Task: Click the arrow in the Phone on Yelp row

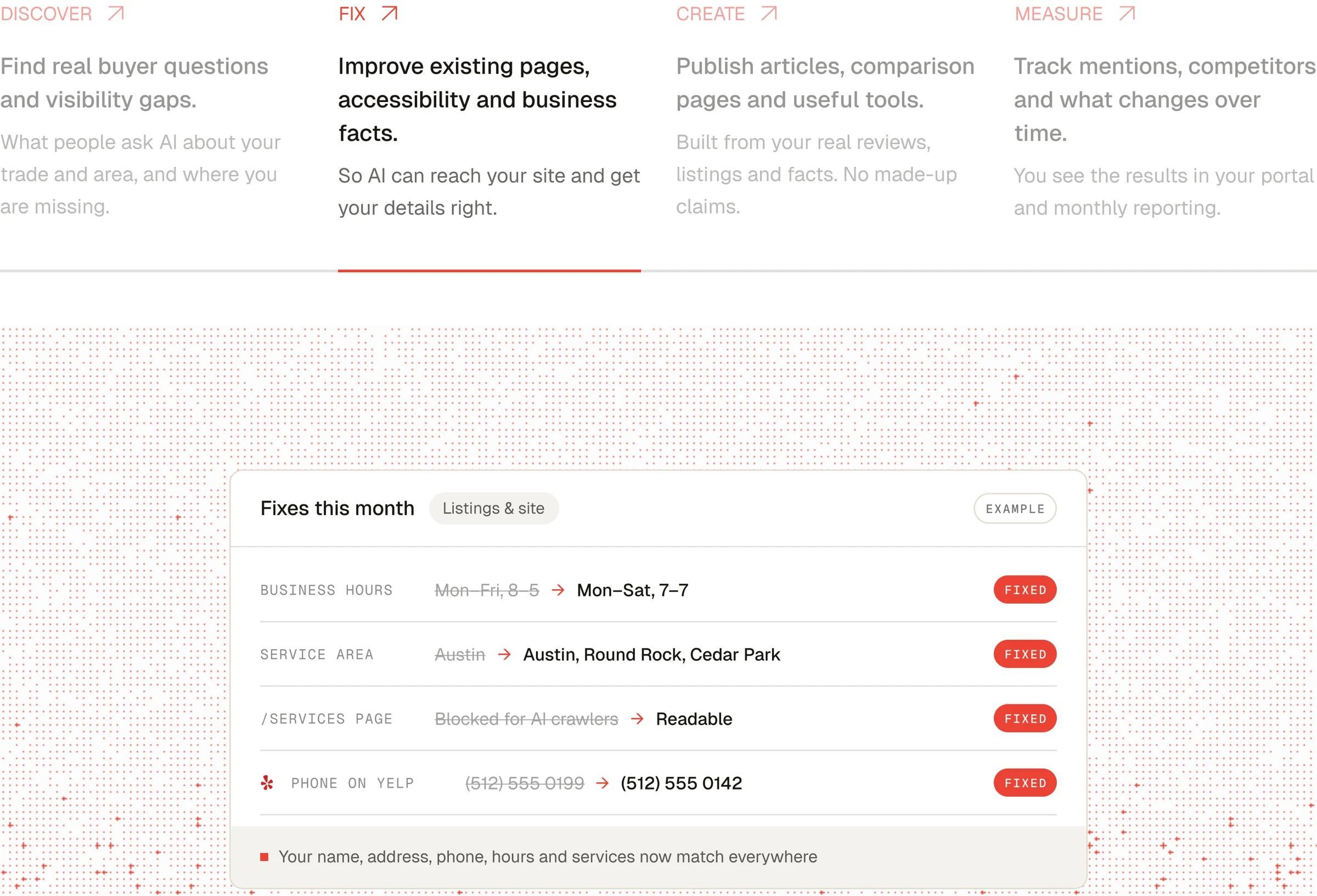Action: tap(603, 782)
